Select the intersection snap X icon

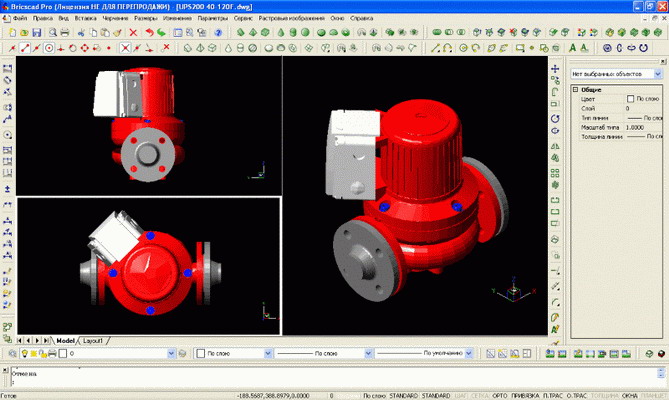pyautogui.click(x=125, y=48)
